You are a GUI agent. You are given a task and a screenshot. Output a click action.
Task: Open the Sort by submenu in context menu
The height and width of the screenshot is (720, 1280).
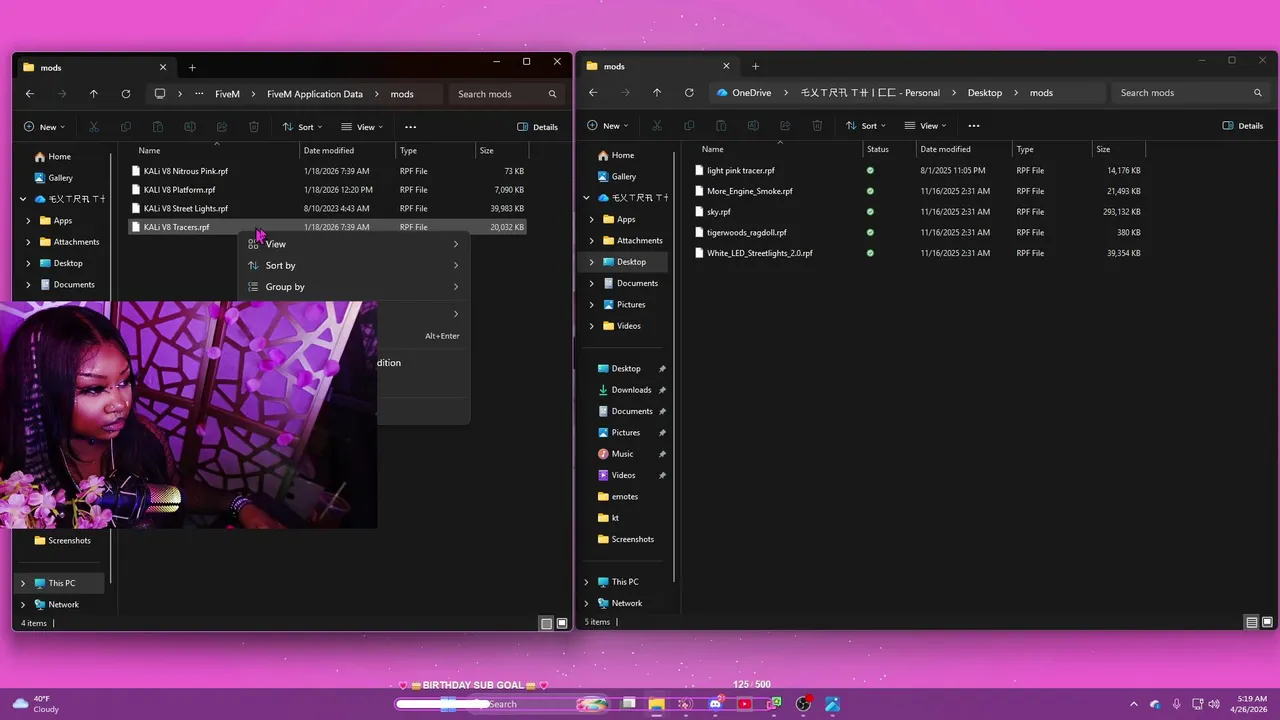pyautogui.click(x=354, y=265)
